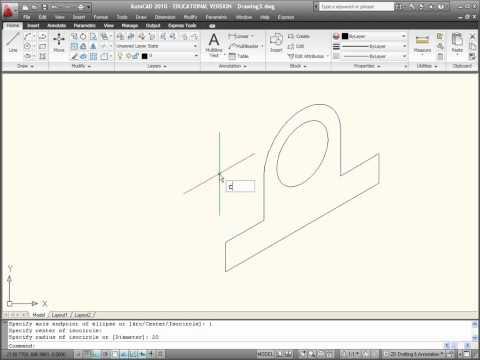Click the Paste icon in Clipboard panel
480x360 pixels.
pos(457,40)
